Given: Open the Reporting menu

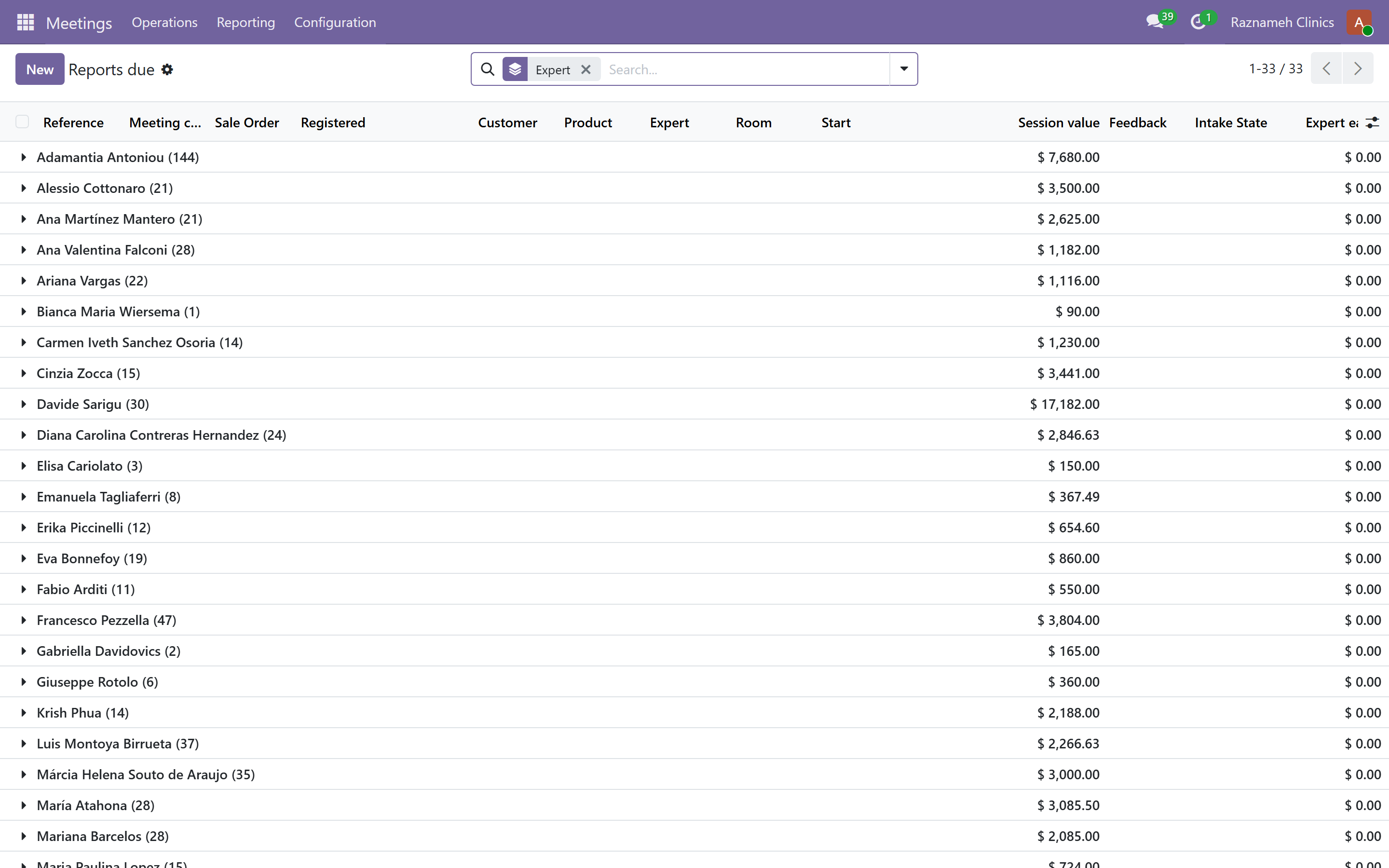Looking at the screenshot, I should tap(245, 22).
